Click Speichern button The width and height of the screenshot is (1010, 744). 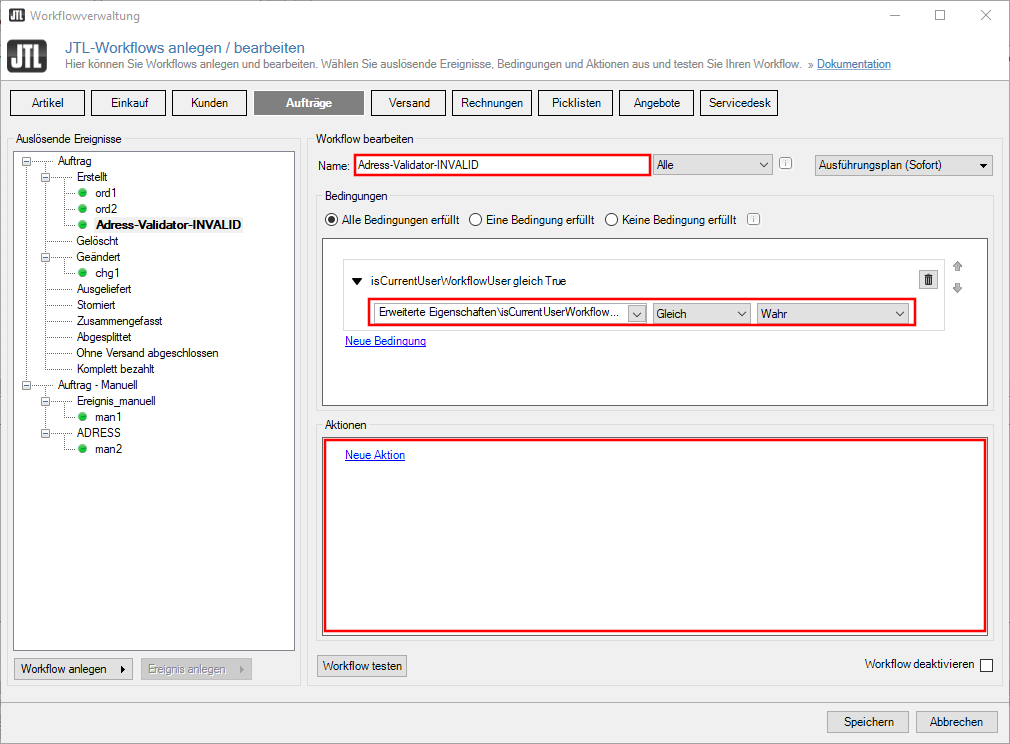[868, 721]
